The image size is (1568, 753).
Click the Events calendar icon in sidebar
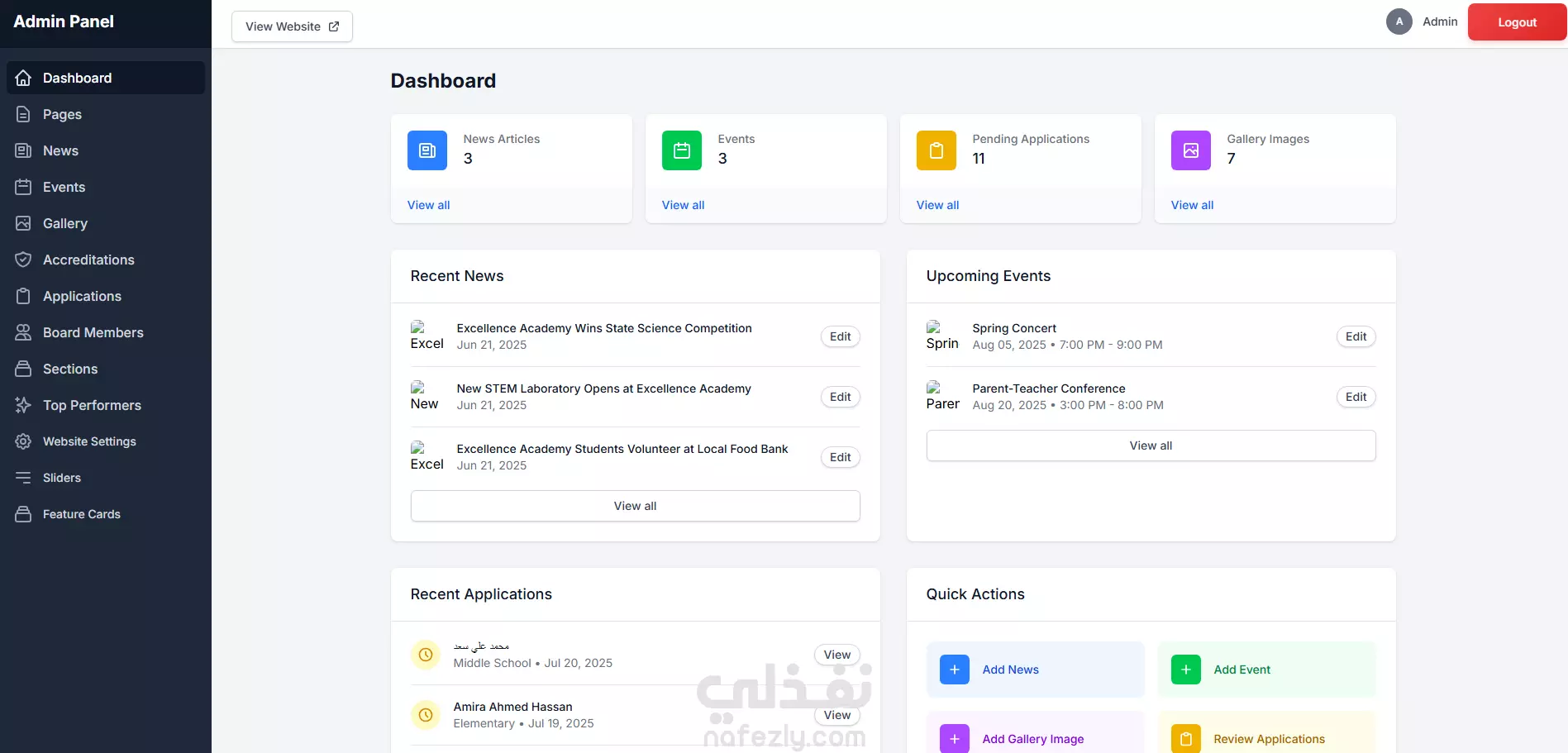(x=23, y=187)
